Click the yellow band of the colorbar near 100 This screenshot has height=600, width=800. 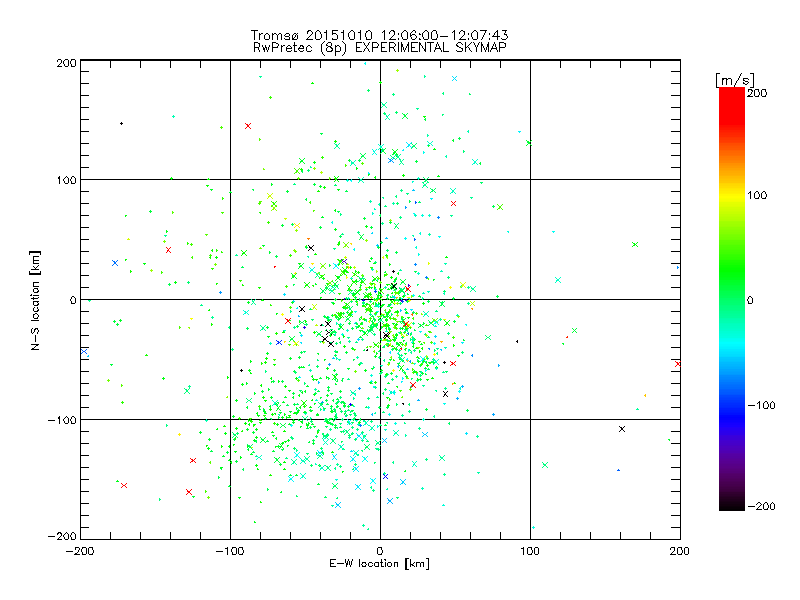[732, 195]
